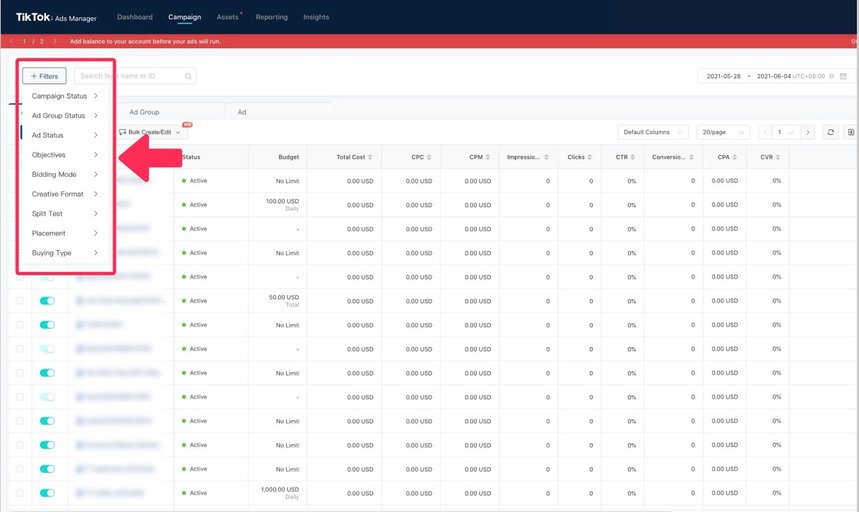The width and height of the screenshot is (859, 512).
Task: Toggle off the first campaign switch
Action: coord(47,180)
